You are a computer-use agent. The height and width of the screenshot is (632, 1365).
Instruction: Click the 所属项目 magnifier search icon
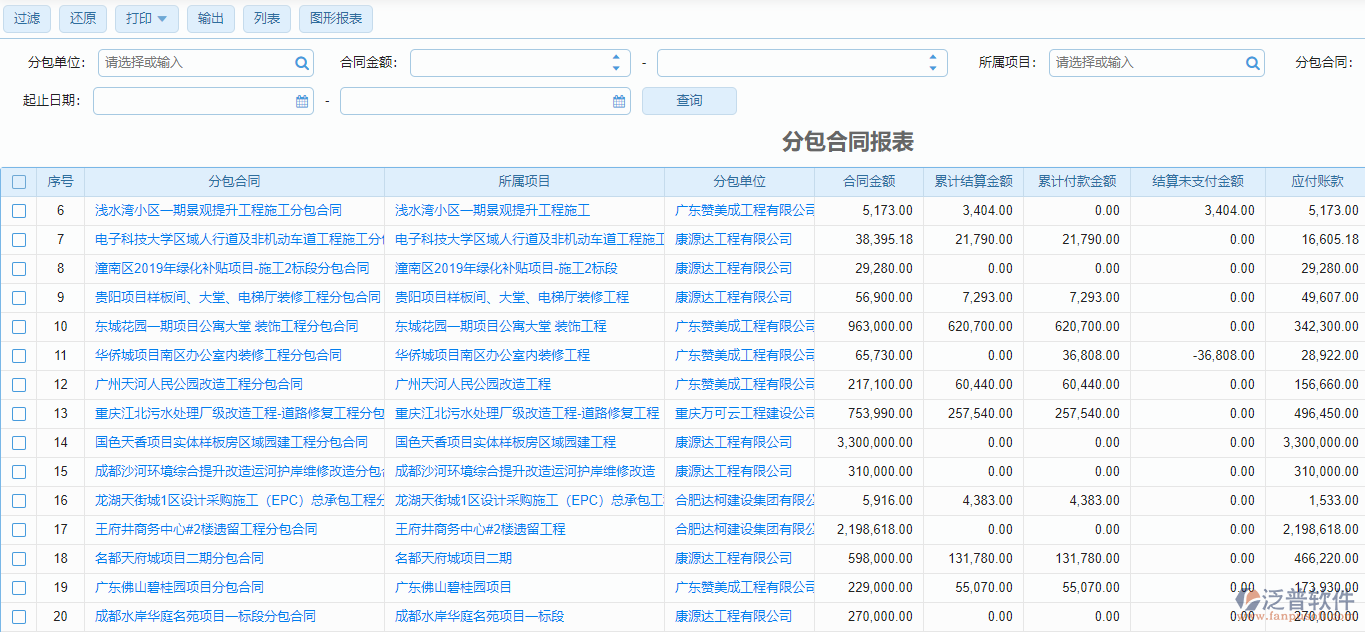click(1252, 62)
